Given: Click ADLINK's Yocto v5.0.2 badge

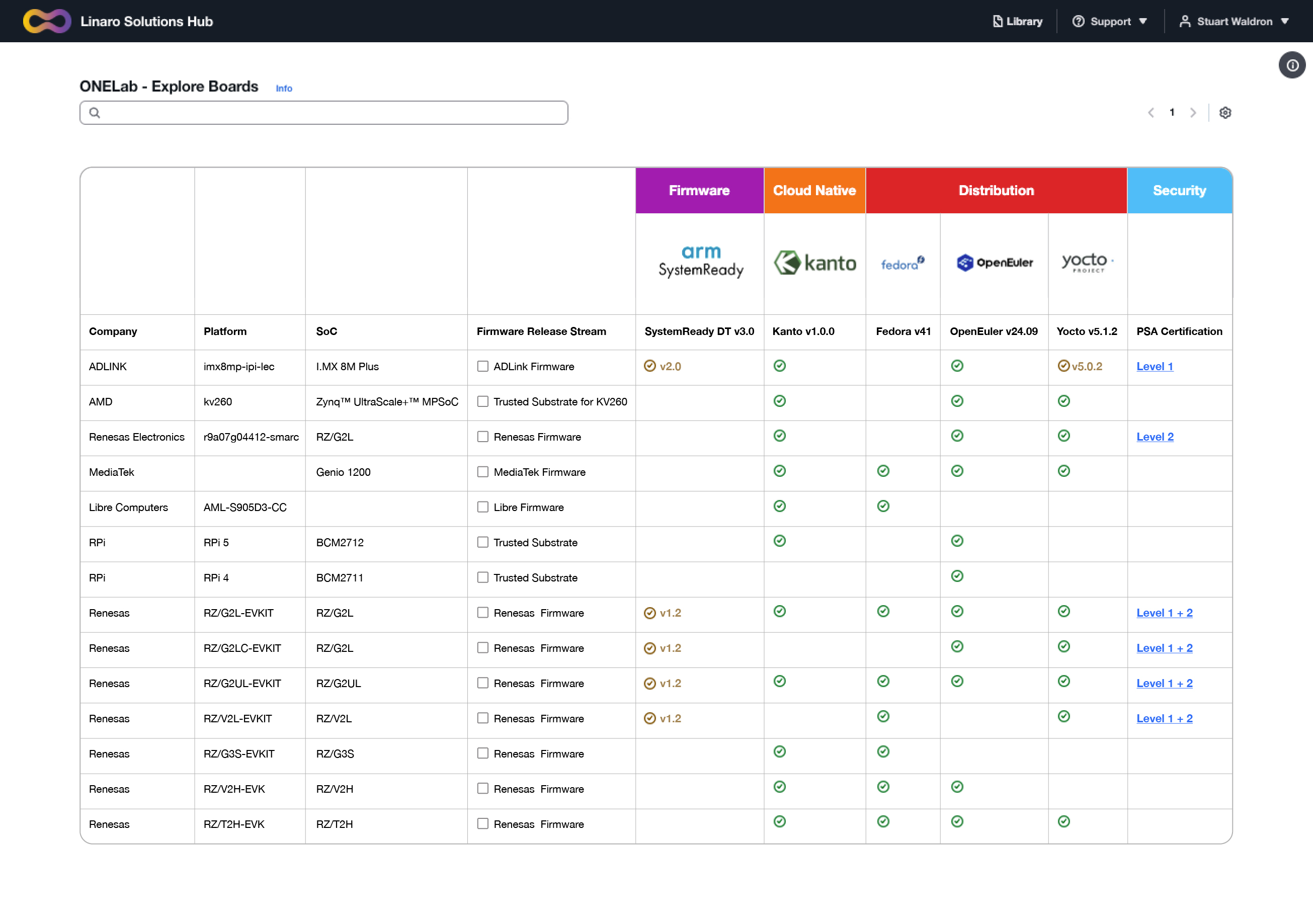Looking at the screenshot, I should 1080,366.
